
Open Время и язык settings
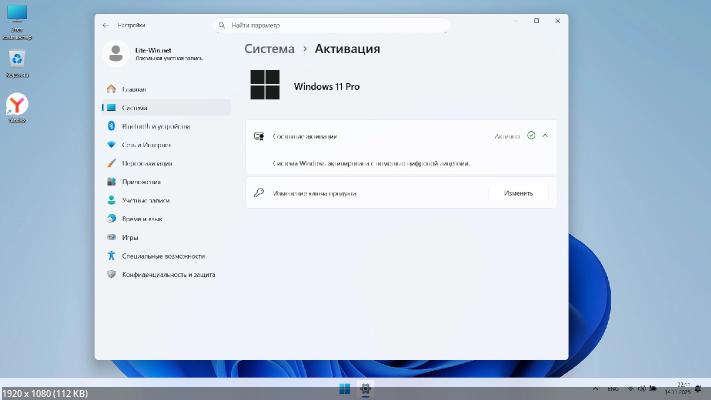click(x=142, y=218)
